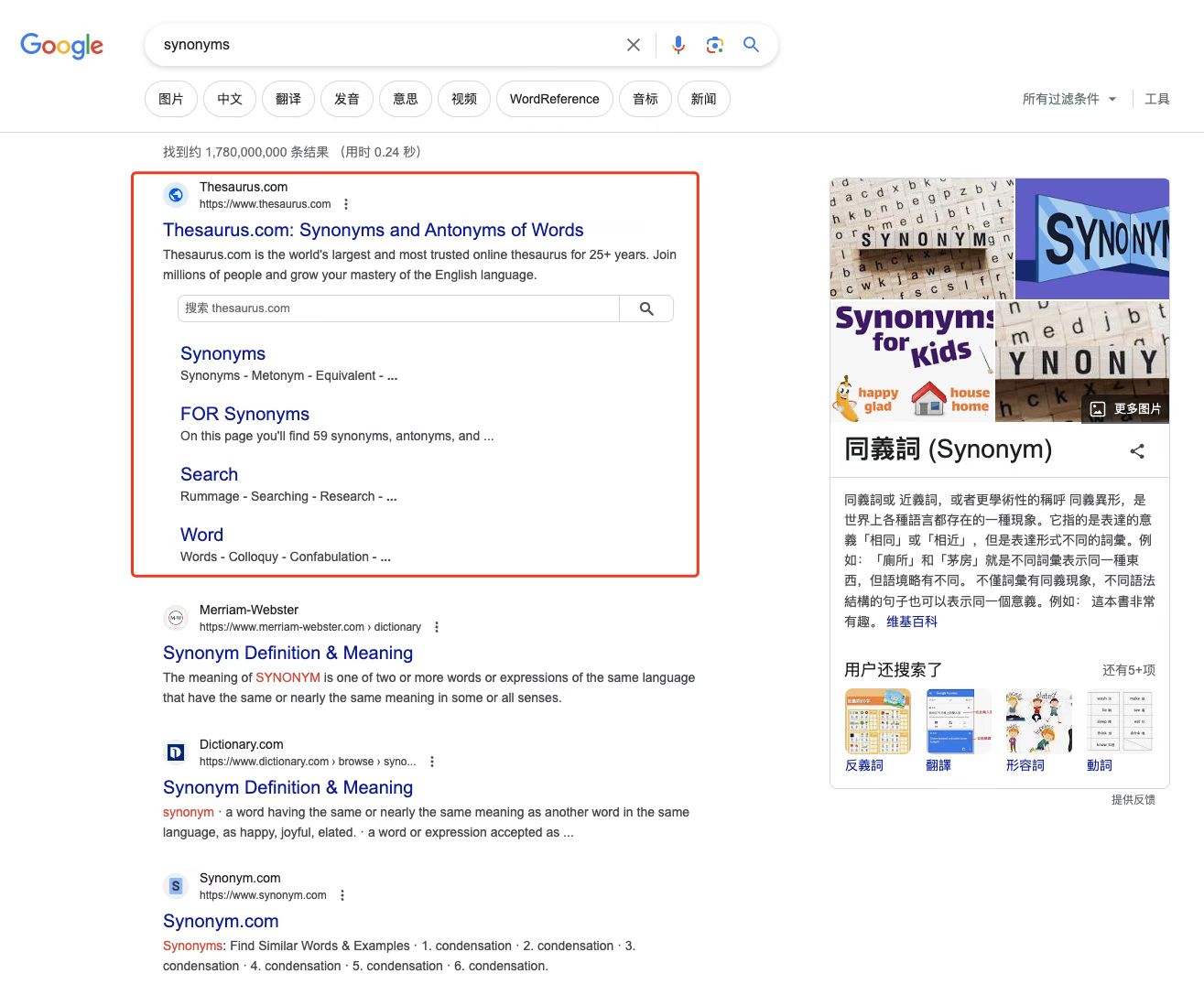Click the 更多图片 button on images
The width and height of the screenshot is (1204, 1006).
[x=1127, y=409]
